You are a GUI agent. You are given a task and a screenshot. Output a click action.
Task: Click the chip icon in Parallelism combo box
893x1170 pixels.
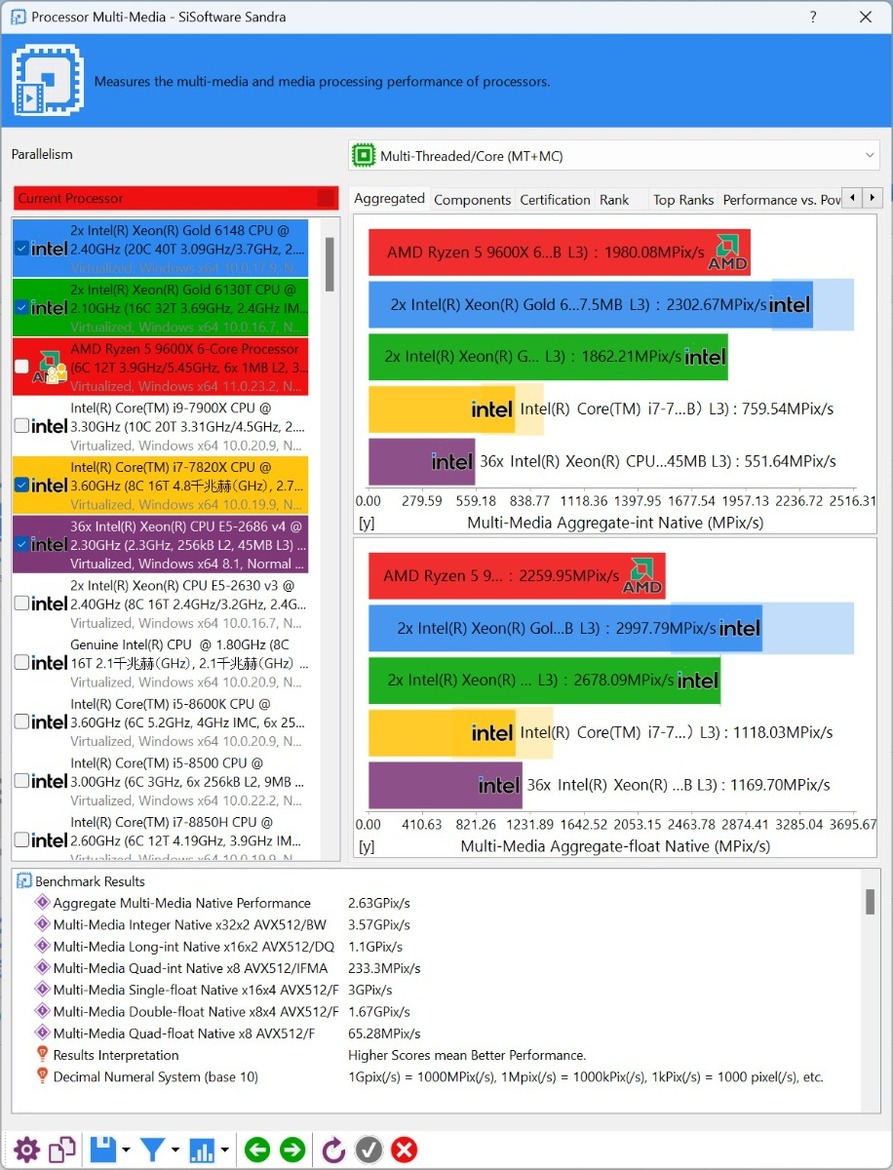click(x=363, y=155)
